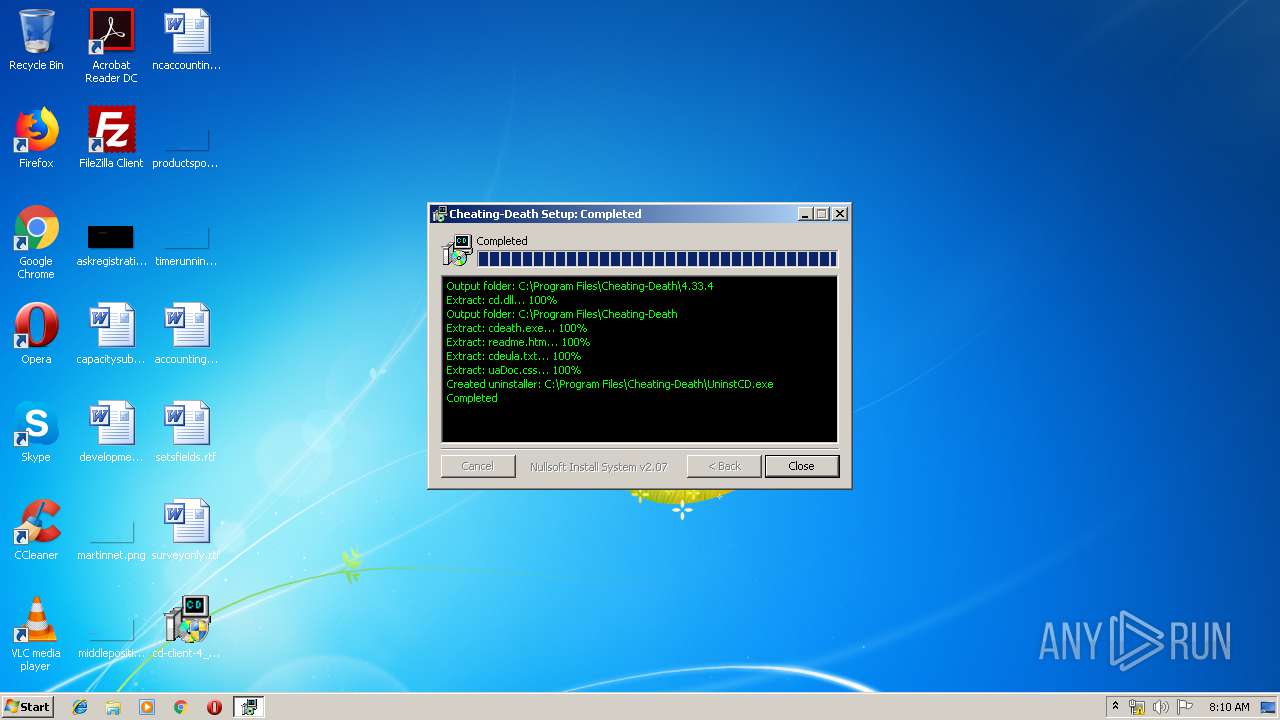The width and height of the screenshot is (1280, 720).
Task: Open CCleaner desktop shortcut
Action: click(36, 530)
